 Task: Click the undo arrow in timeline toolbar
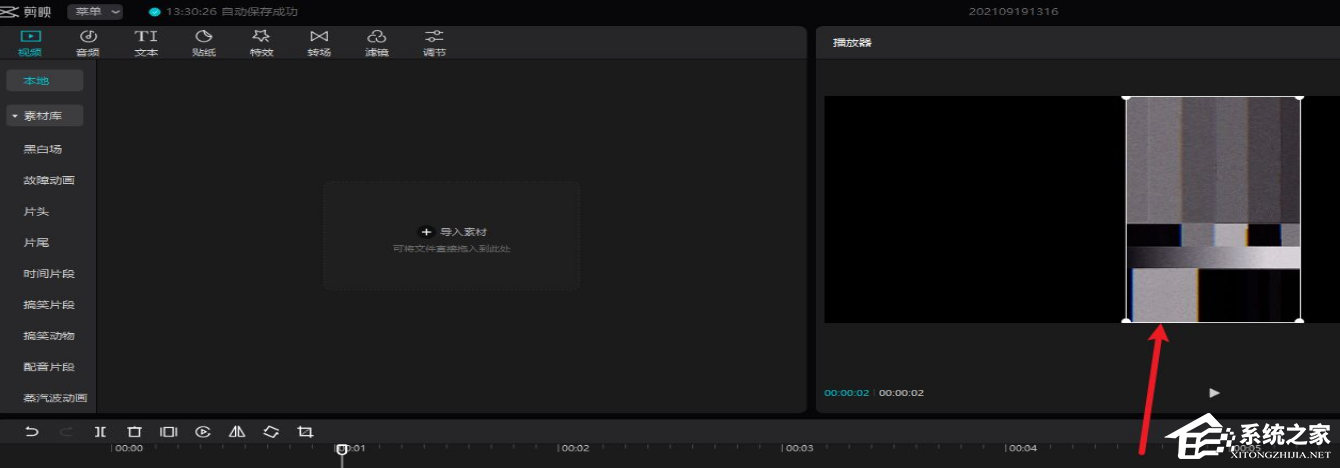[x=32, y=432]
